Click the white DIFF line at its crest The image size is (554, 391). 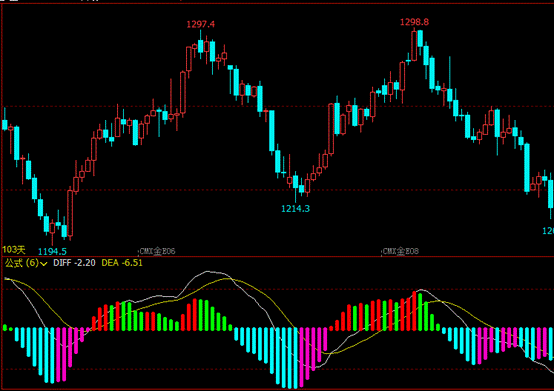[208, 271]
